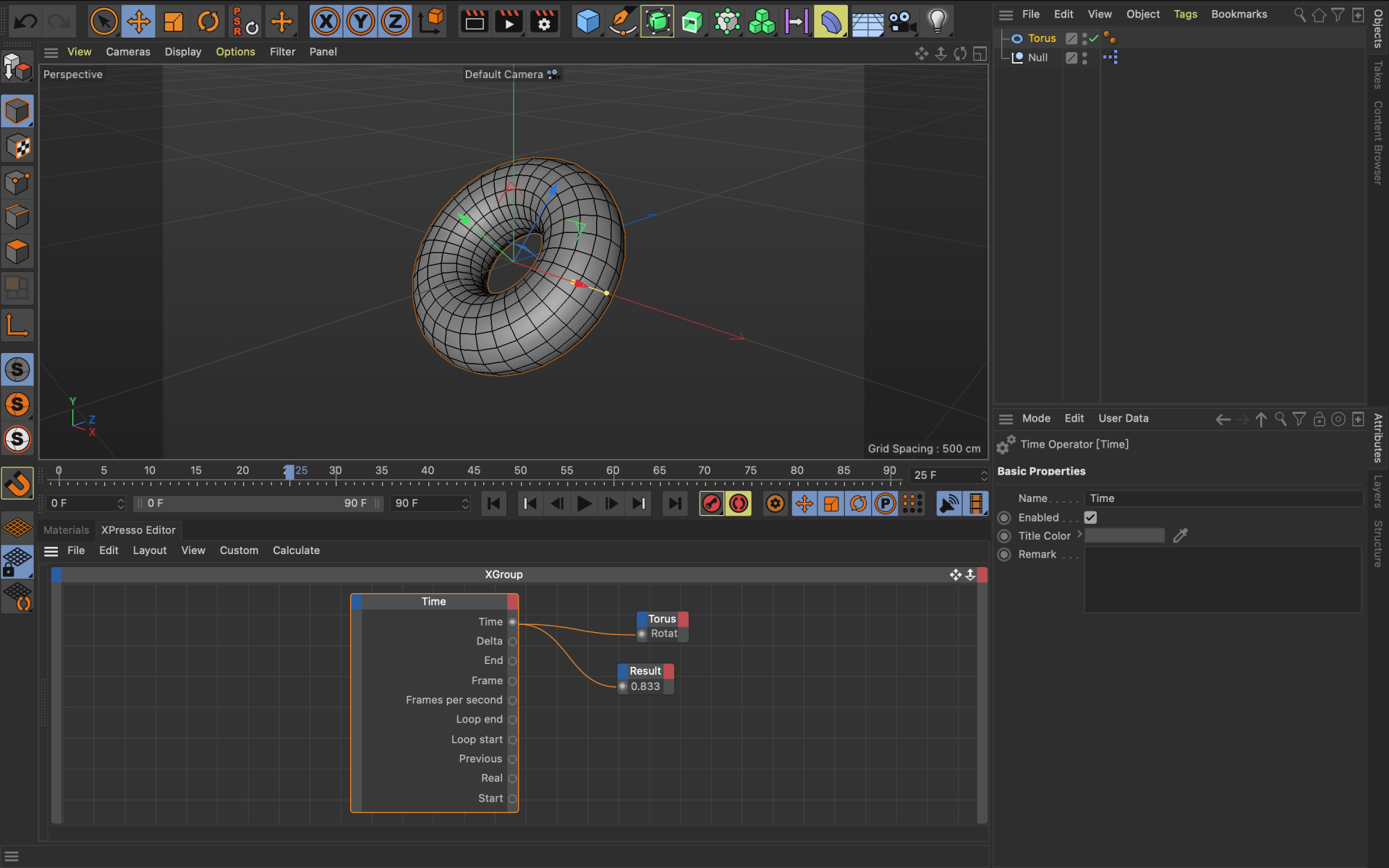
Task: Click the Title Color animation dot
Action: click(x=1004, y=536)
